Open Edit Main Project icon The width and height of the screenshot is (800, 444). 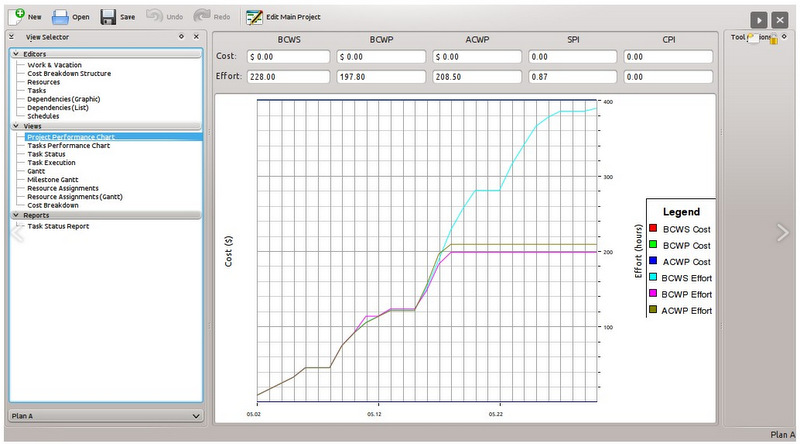click(254, 17)
